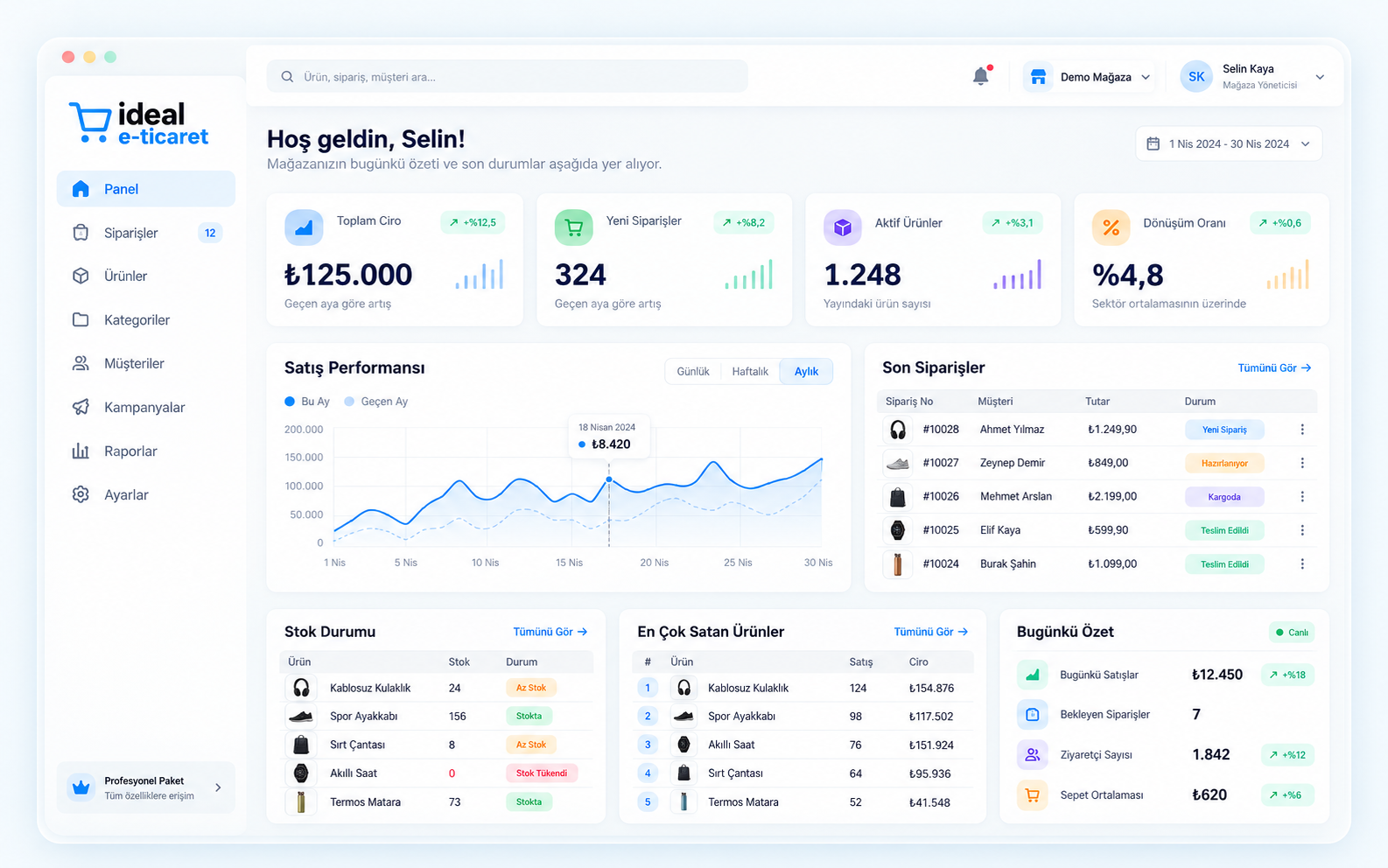Open the Ayarlar gear icon in sidebar
The image size is (1388, 868).
[81, 494]
